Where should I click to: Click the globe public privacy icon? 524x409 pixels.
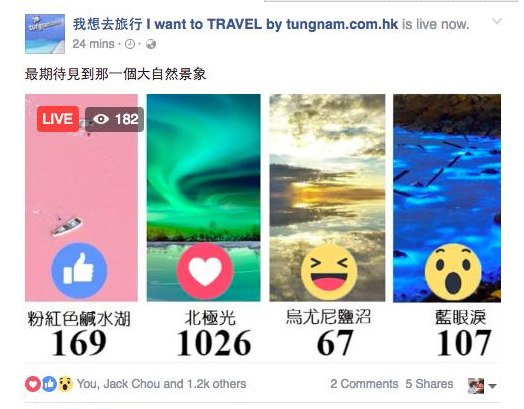click(x=151, y=44)
